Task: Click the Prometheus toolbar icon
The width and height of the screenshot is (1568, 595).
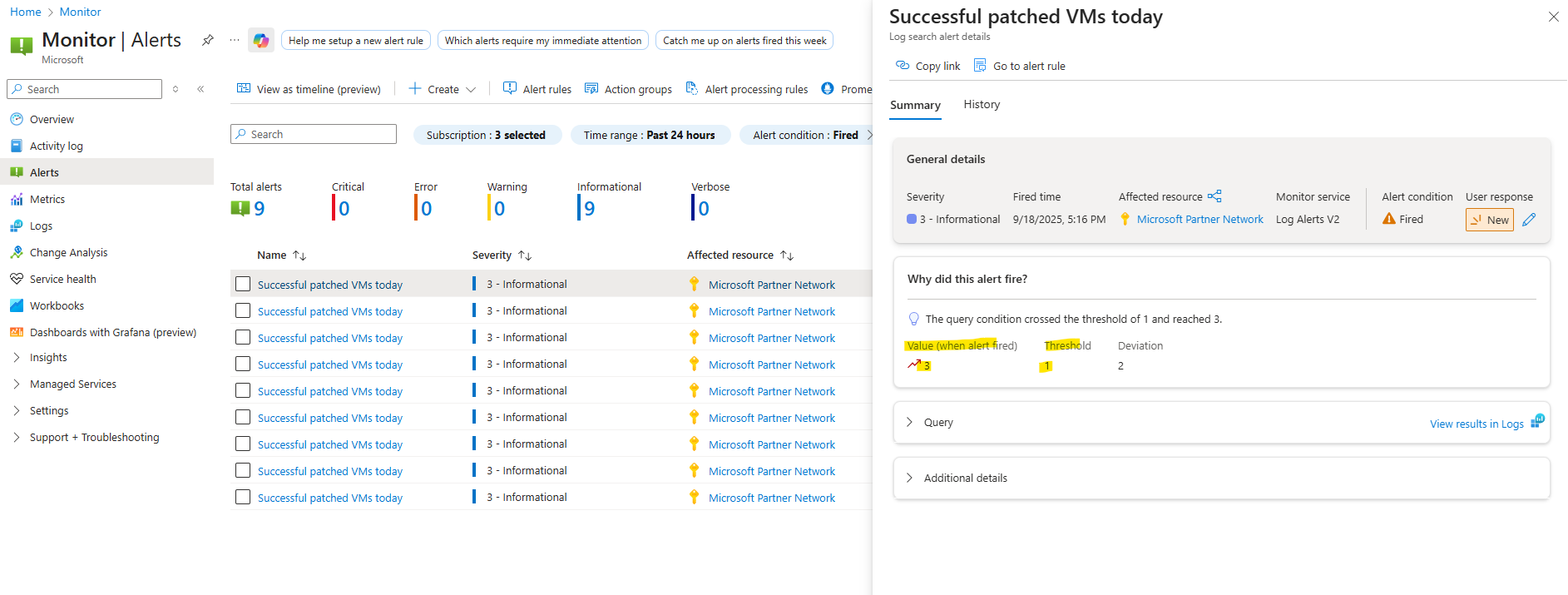Action: [x=828, y=89]
